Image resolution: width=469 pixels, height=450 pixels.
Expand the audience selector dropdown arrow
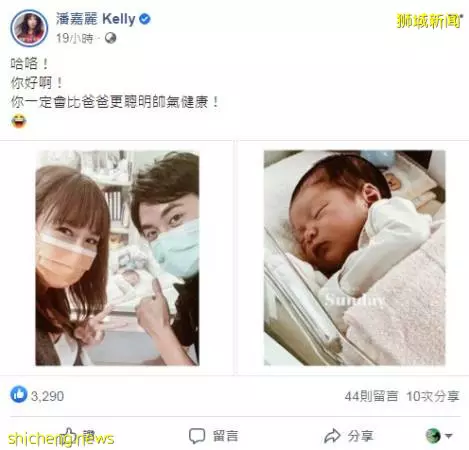click(448, 436)
